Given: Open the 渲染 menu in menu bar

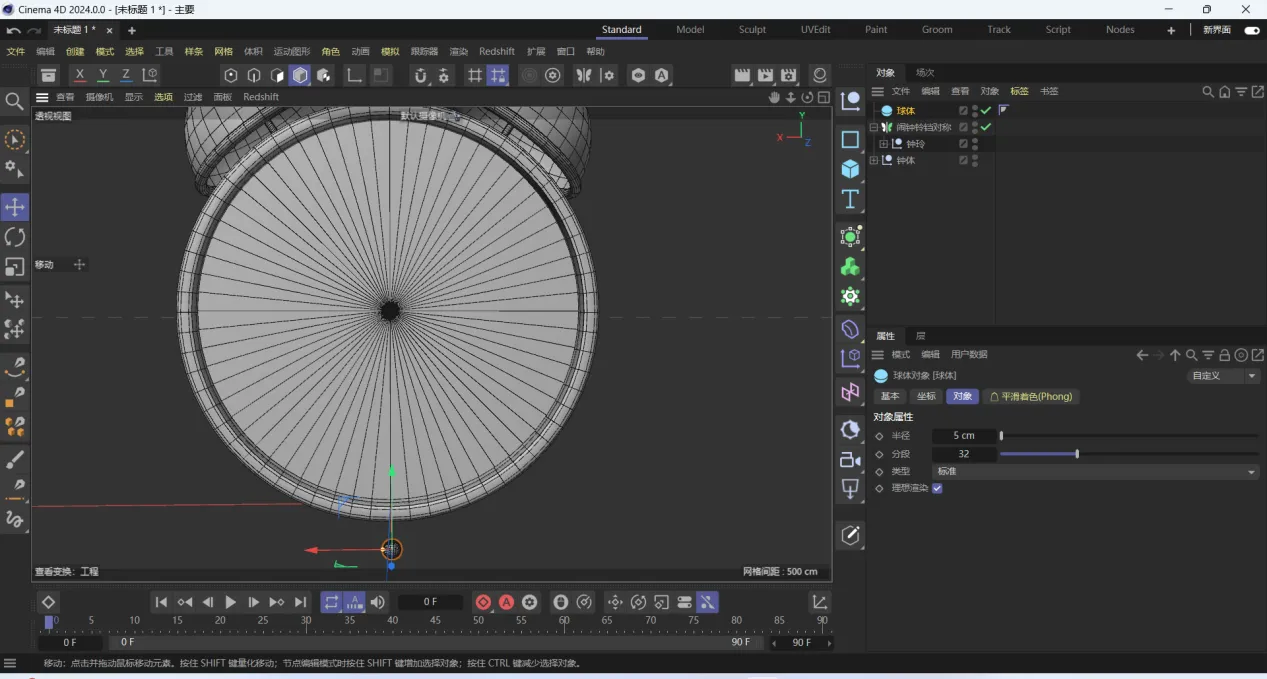Looking at the screenshot, I should click(x=458, y=52).
